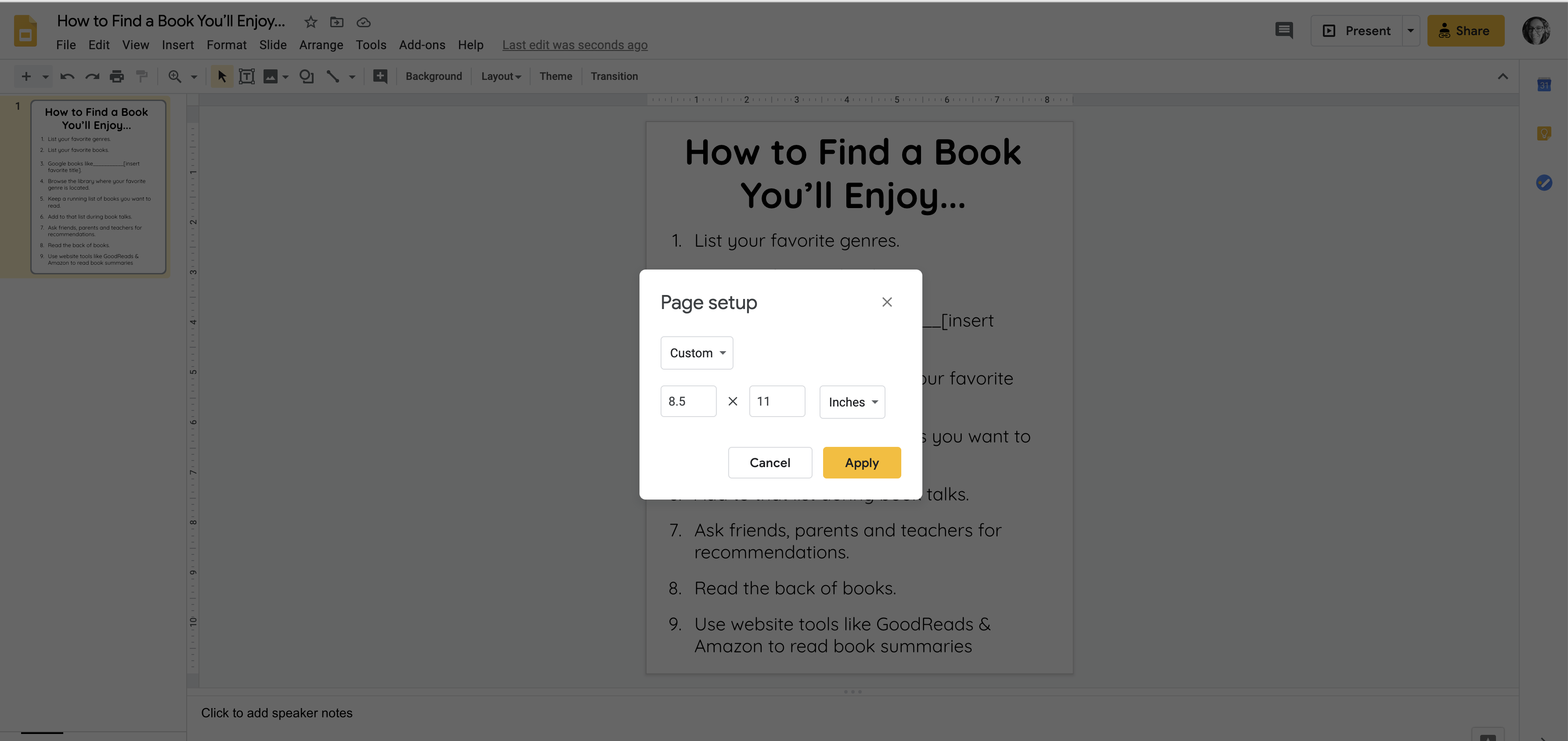Click the print icon

click(116, 77)
